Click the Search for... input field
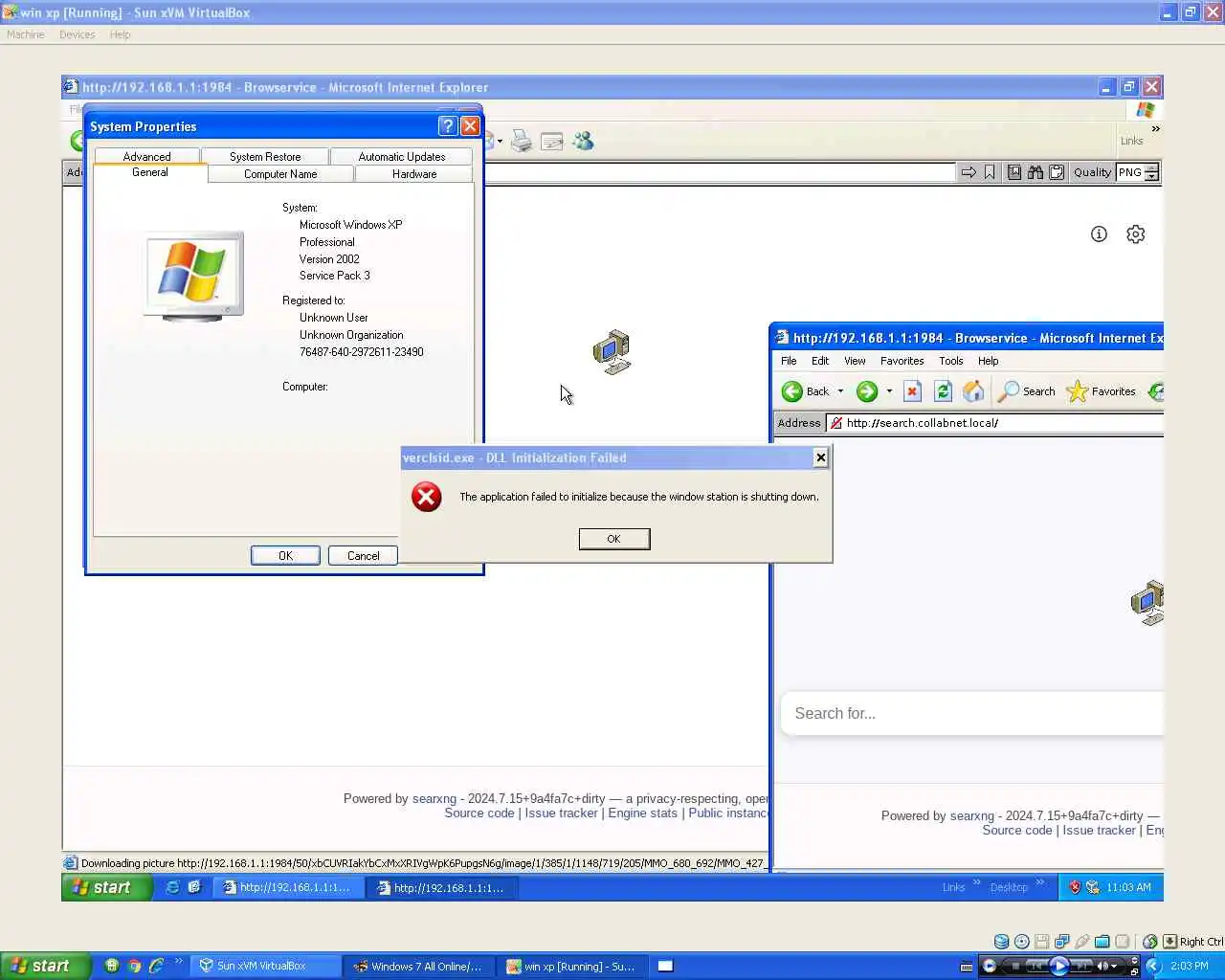This screenshot has height=980, width=1225. [972, 713]
